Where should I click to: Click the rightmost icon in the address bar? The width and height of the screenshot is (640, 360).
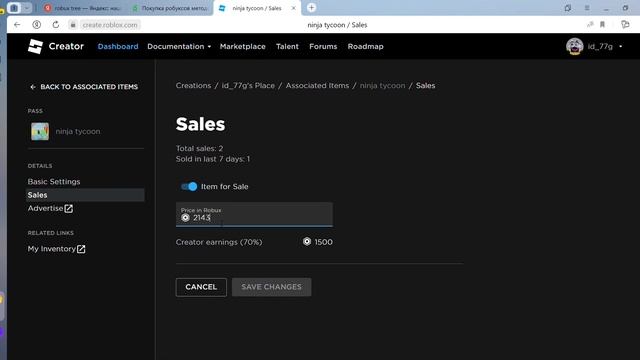click(625, 25)
